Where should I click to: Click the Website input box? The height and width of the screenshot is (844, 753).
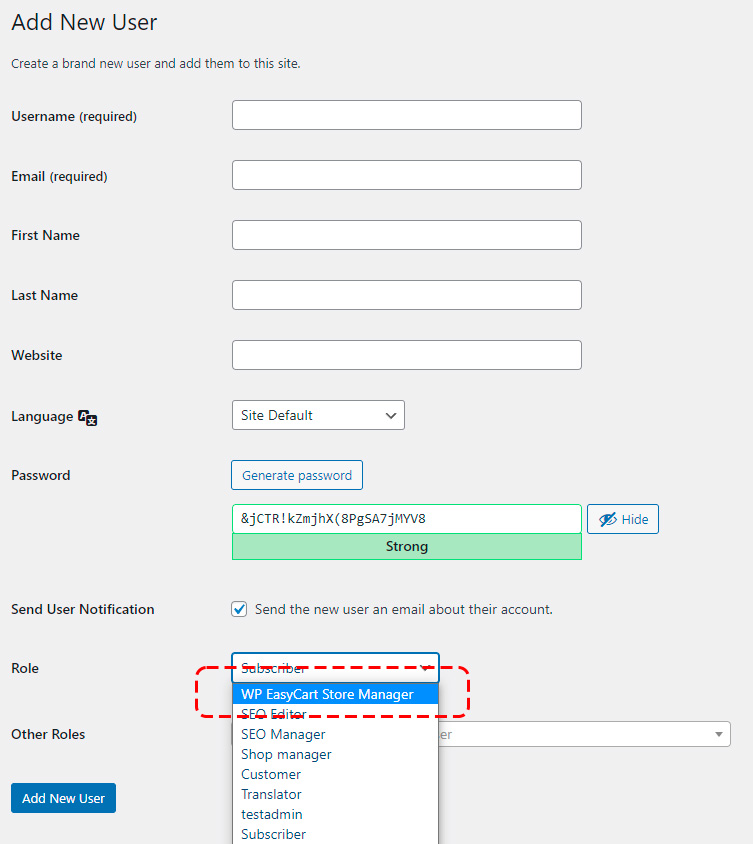point(406,355)
